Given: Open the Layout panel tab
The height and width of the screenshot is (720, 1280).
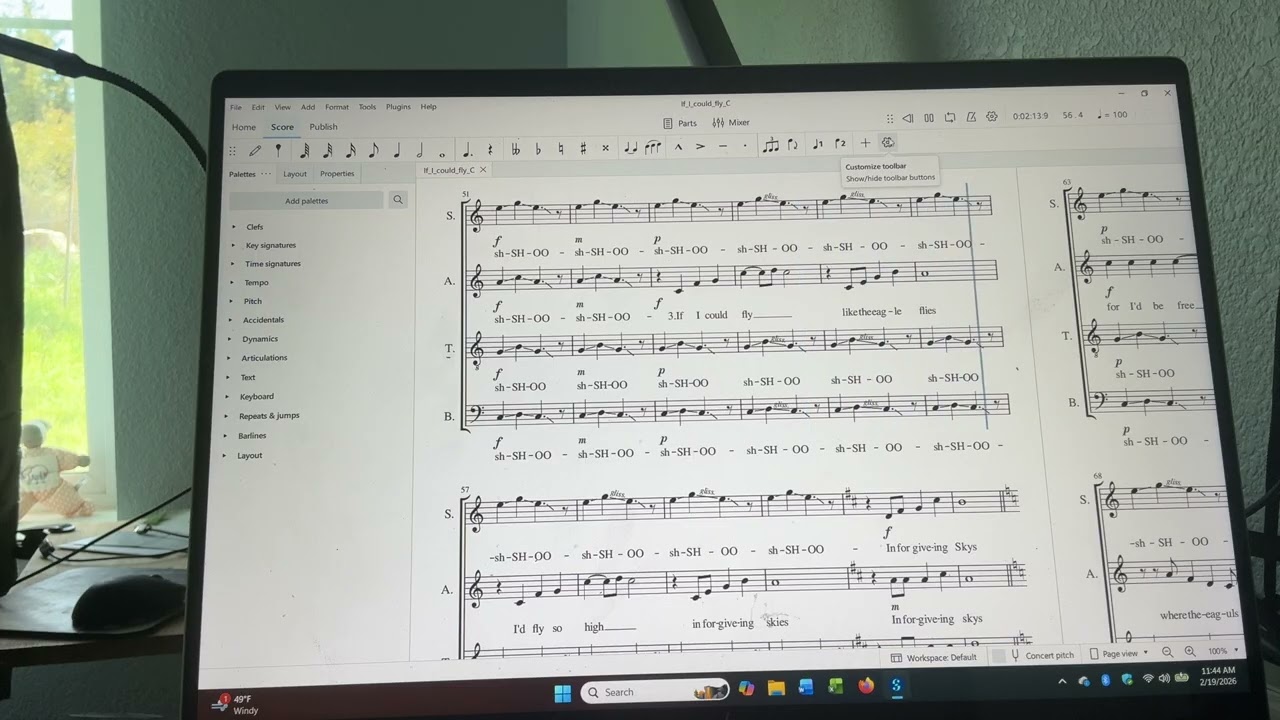Looking at the screenshot, I should 295,174.
